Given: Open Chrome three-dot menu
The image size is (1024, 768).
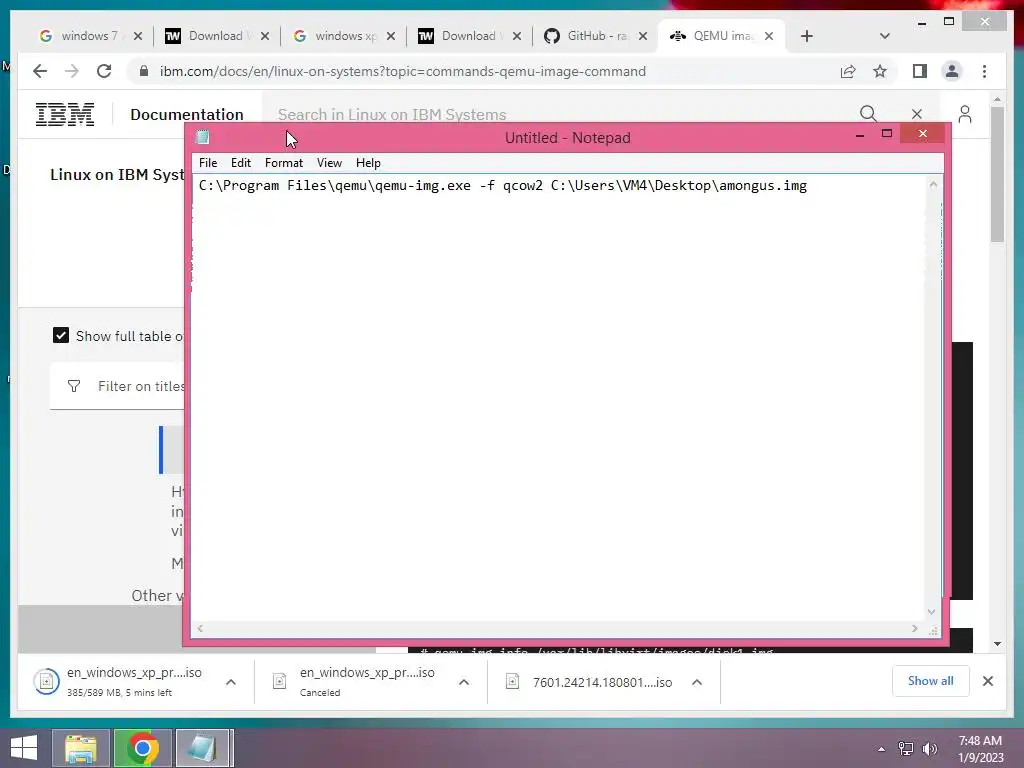Looking at the screenshot, I should pyautogui.click(x=984, y=71).
